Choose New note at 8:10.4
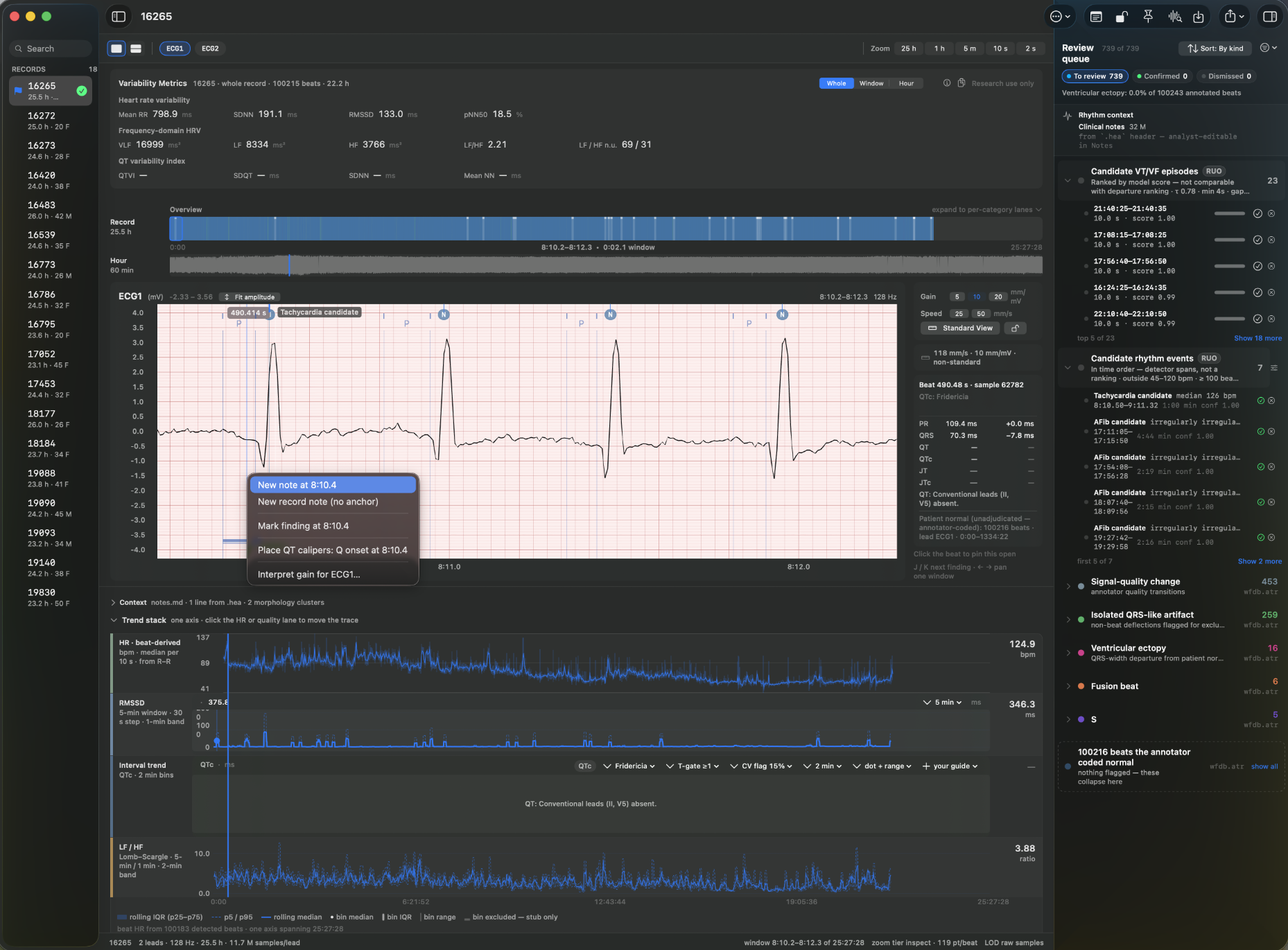Viewport: 1288px width, 950px height. click(x=333, y=485)
